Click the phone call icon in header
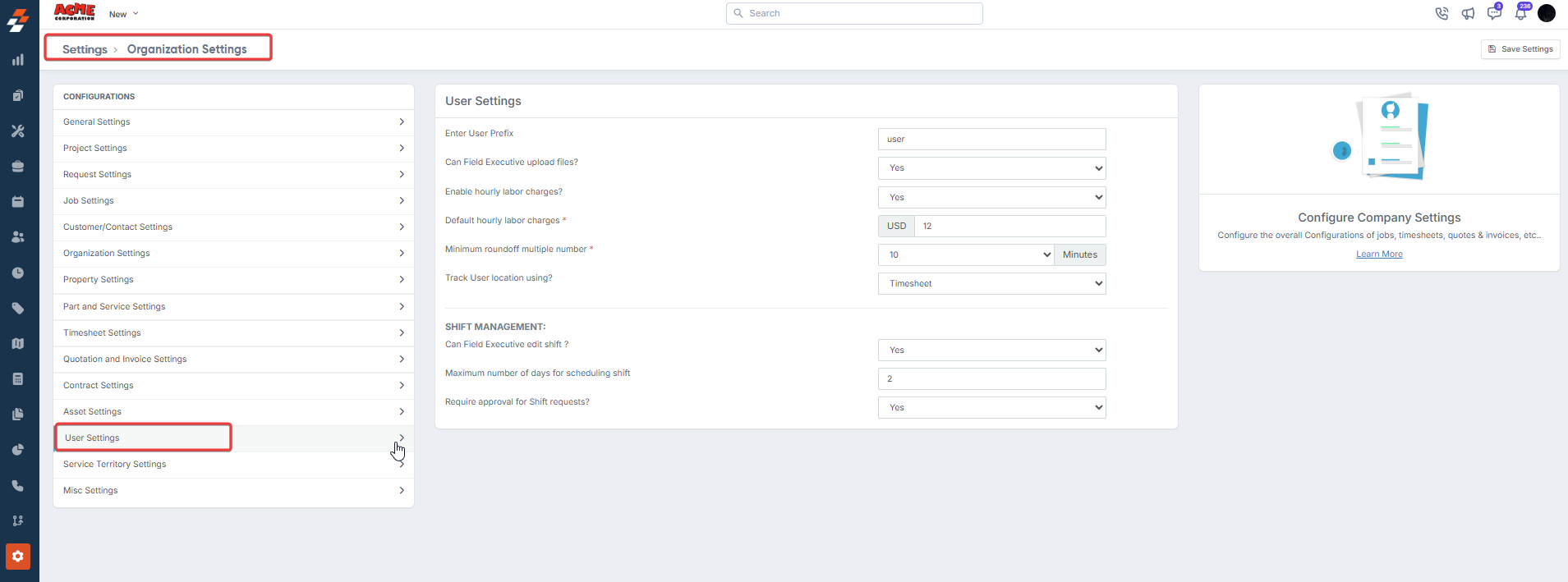 [1442, 14]
